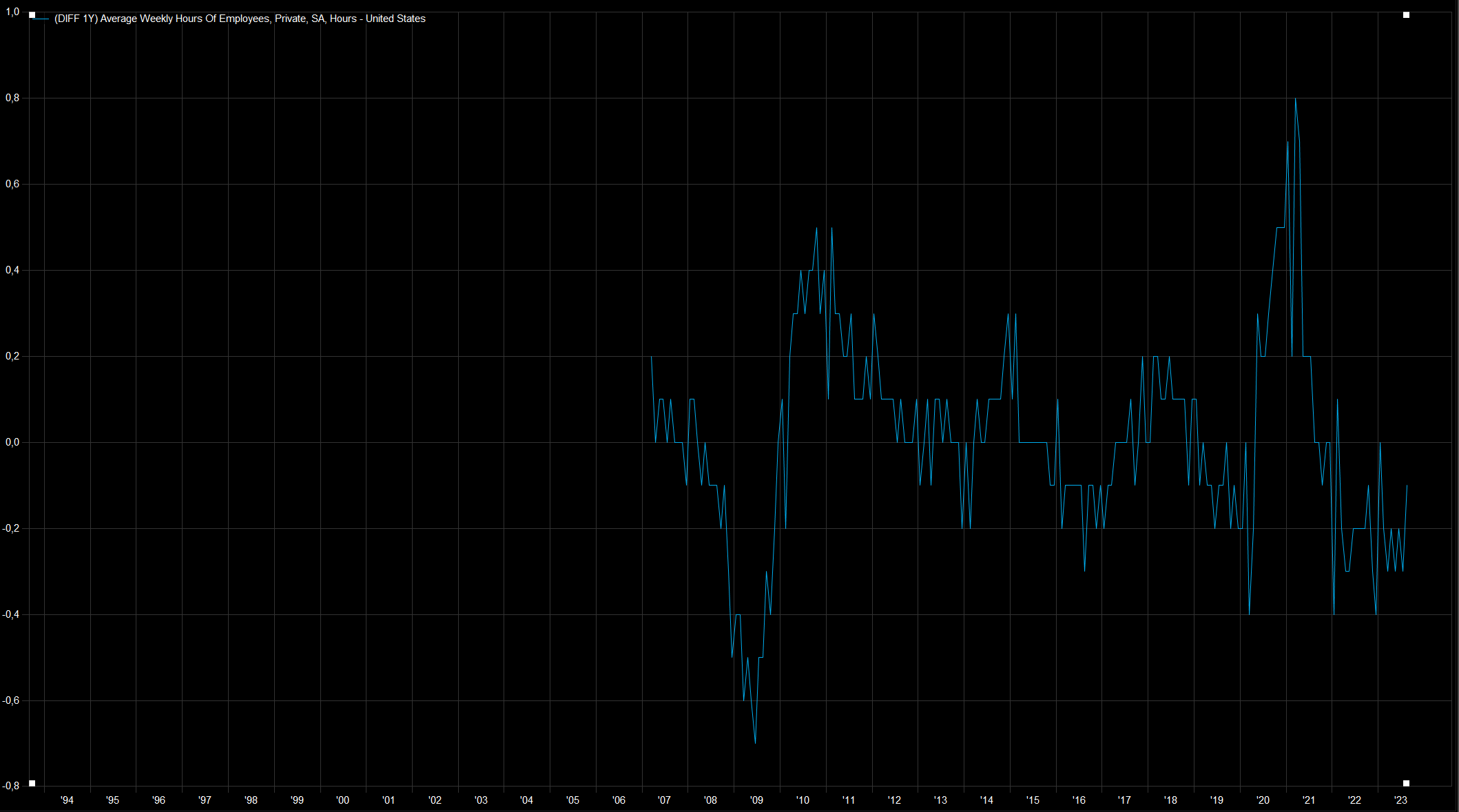1459x812 pixels.
Task: Click the first data point in 2006
Action: [x=651, y=357]
